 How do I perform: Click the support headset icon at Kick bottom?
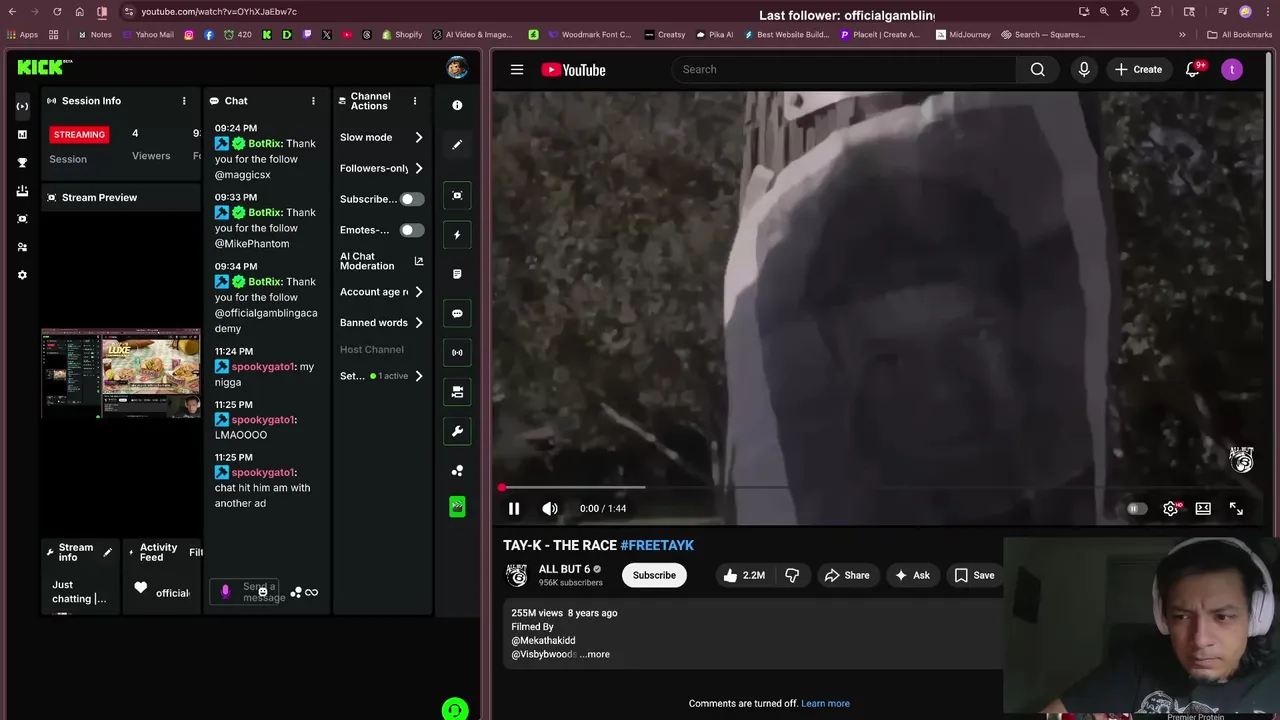(454, 709)
